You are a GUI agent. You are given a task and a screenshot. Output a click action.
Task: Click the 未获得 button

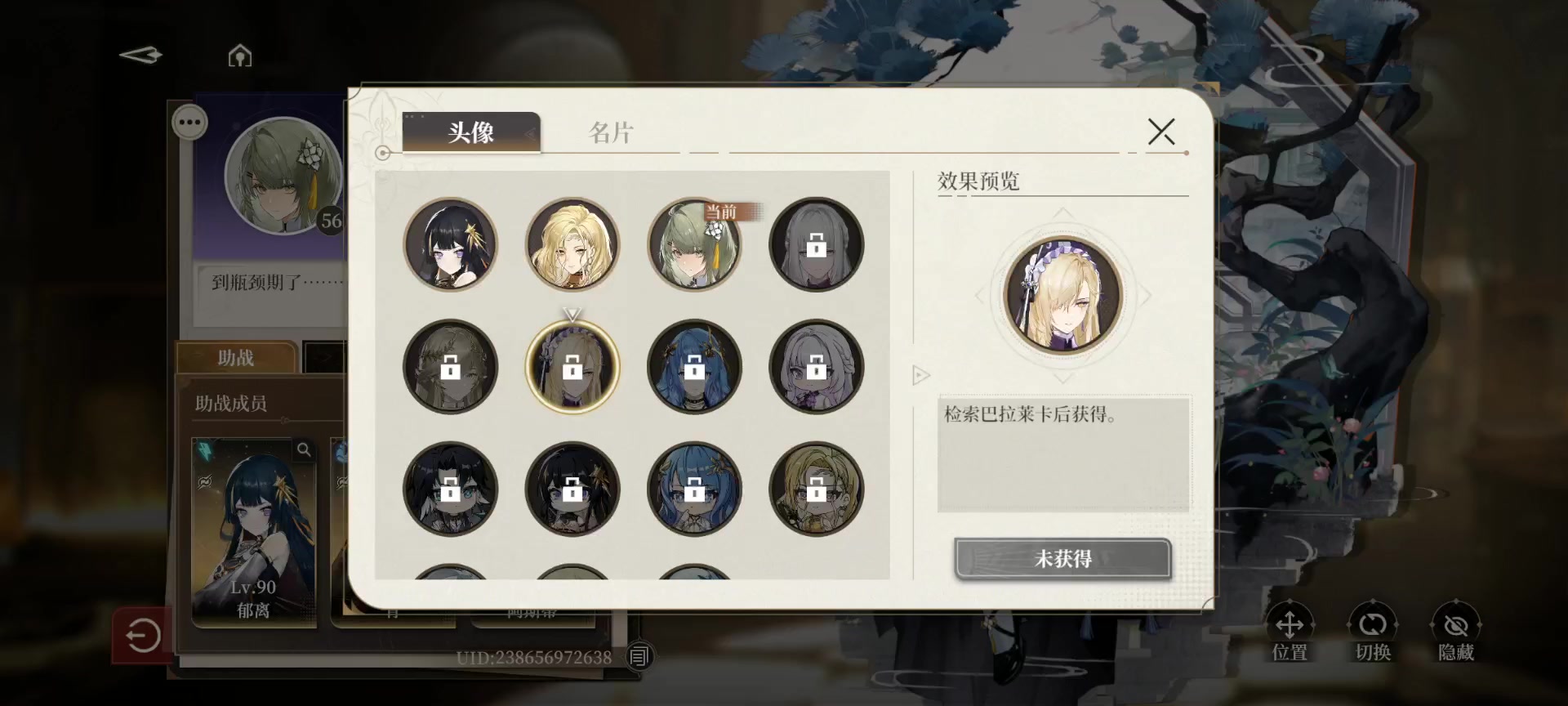tap(1062, 559)
